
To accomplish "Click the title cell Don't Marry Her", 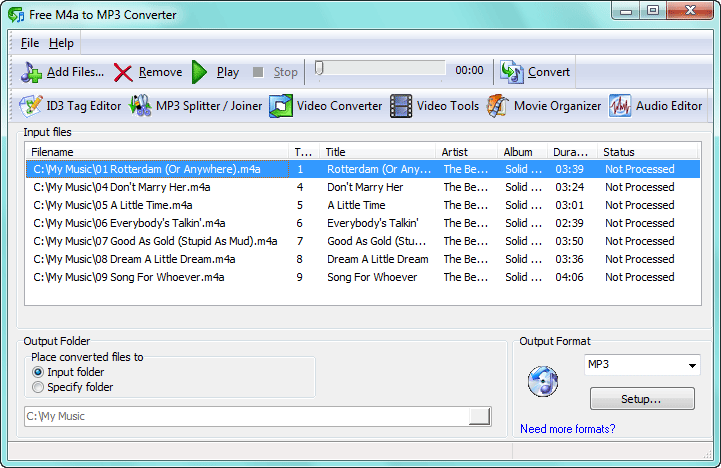I will point(365,187).
